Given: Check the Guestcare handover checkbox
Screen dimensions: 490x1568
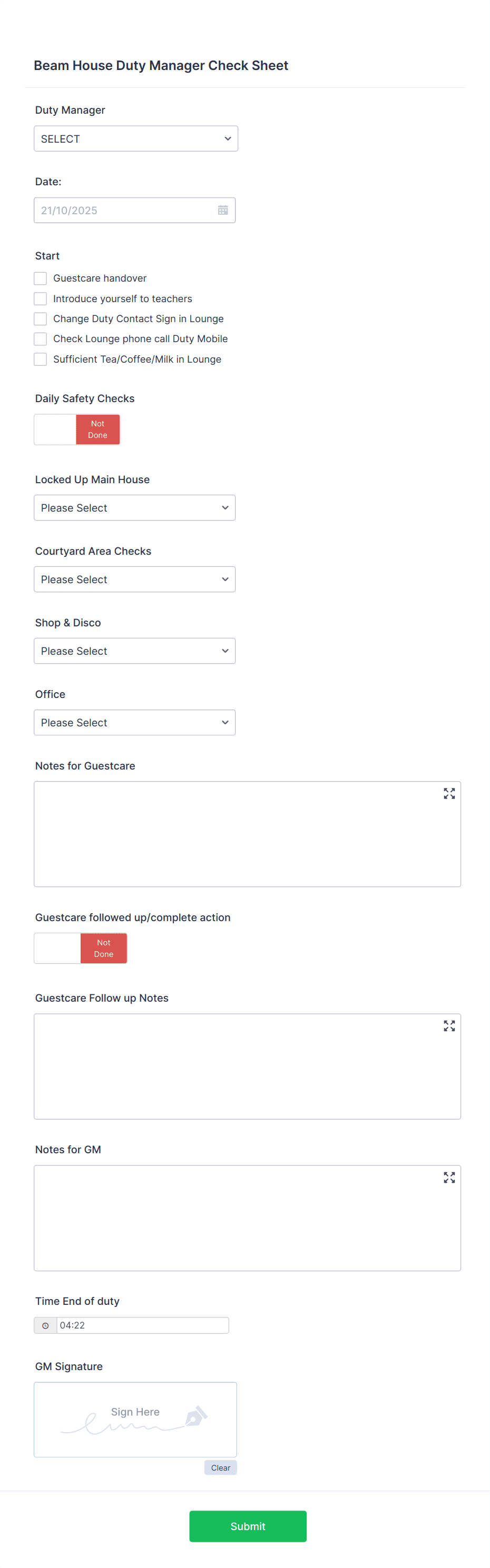Looking at the screenshot, I should [40, 278].
